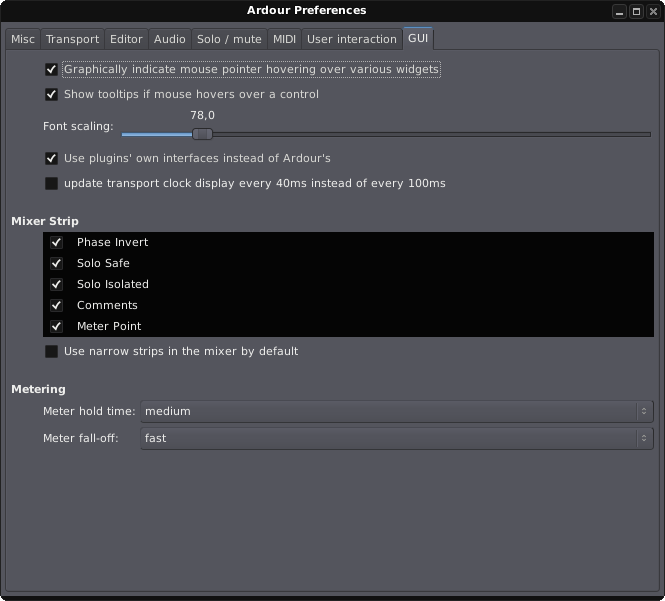Toggle Use plugins' own interfaces checkbox
The height and width of the screenshot is (601, 665).
[x=51, y=158]
